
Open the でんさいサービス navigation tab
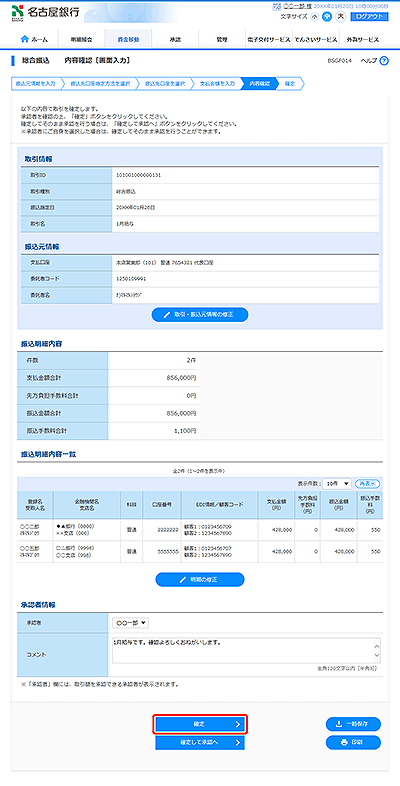[316, 39]
